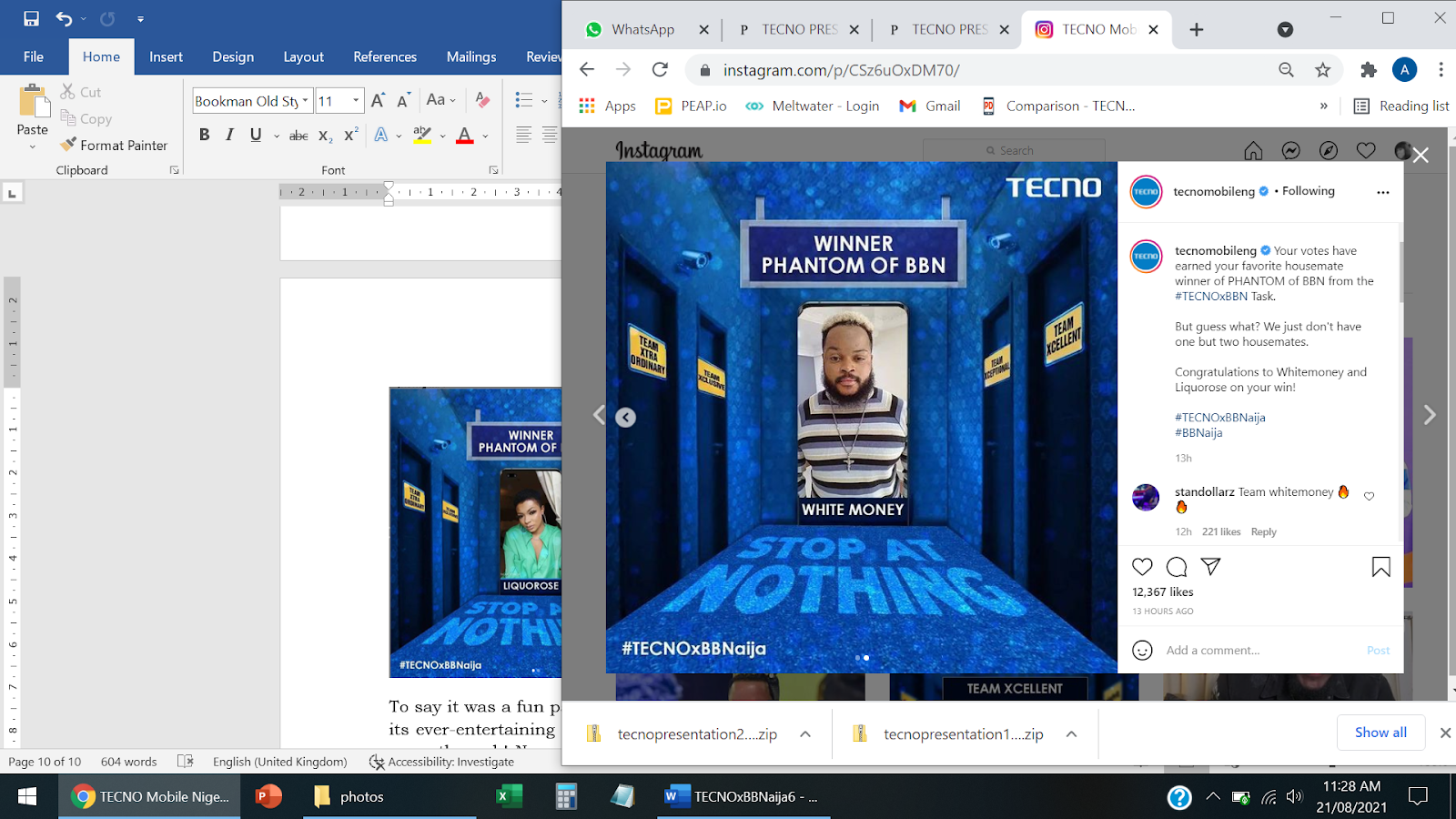This screenshot has height=819, width=1456.
Task: Switch to the Layout ribbon tab
Action: pyautogui.click(x=303, y=56)
